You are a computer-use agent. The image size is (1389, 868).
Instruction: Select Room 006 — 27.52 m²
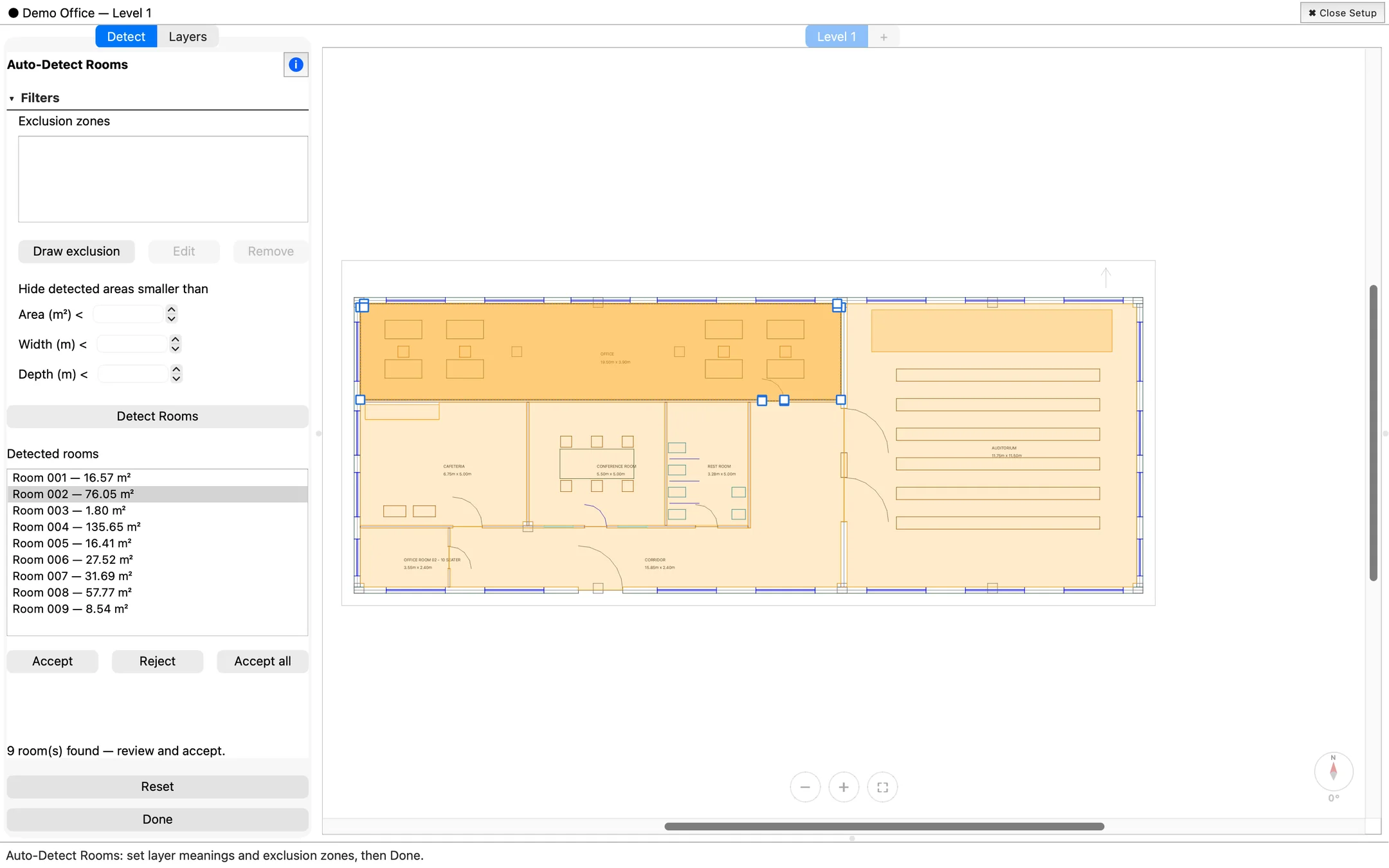pyautogui.click(x=158, y=560)
